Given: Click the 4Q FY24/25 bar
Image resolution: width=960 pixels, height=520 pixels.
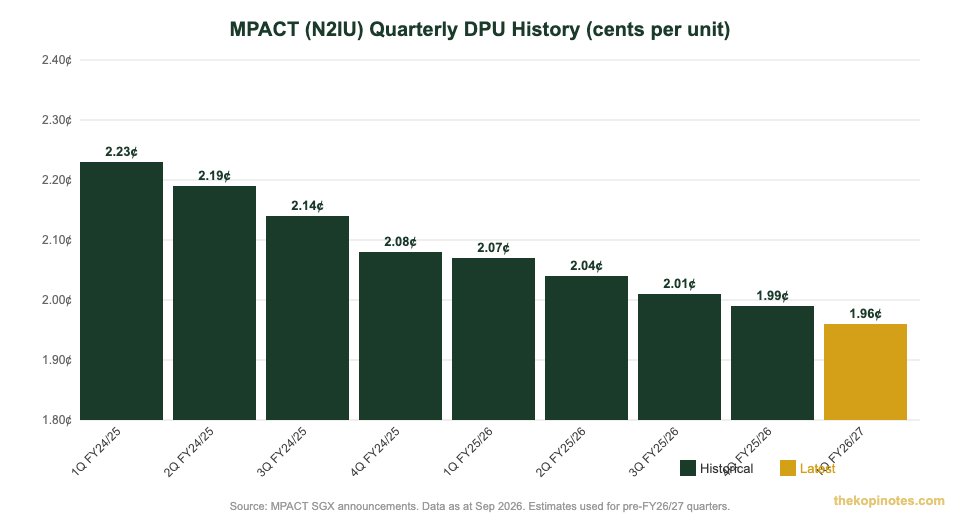Looking at the screenshot, I should pyautogui.click(x=400, y=336).
